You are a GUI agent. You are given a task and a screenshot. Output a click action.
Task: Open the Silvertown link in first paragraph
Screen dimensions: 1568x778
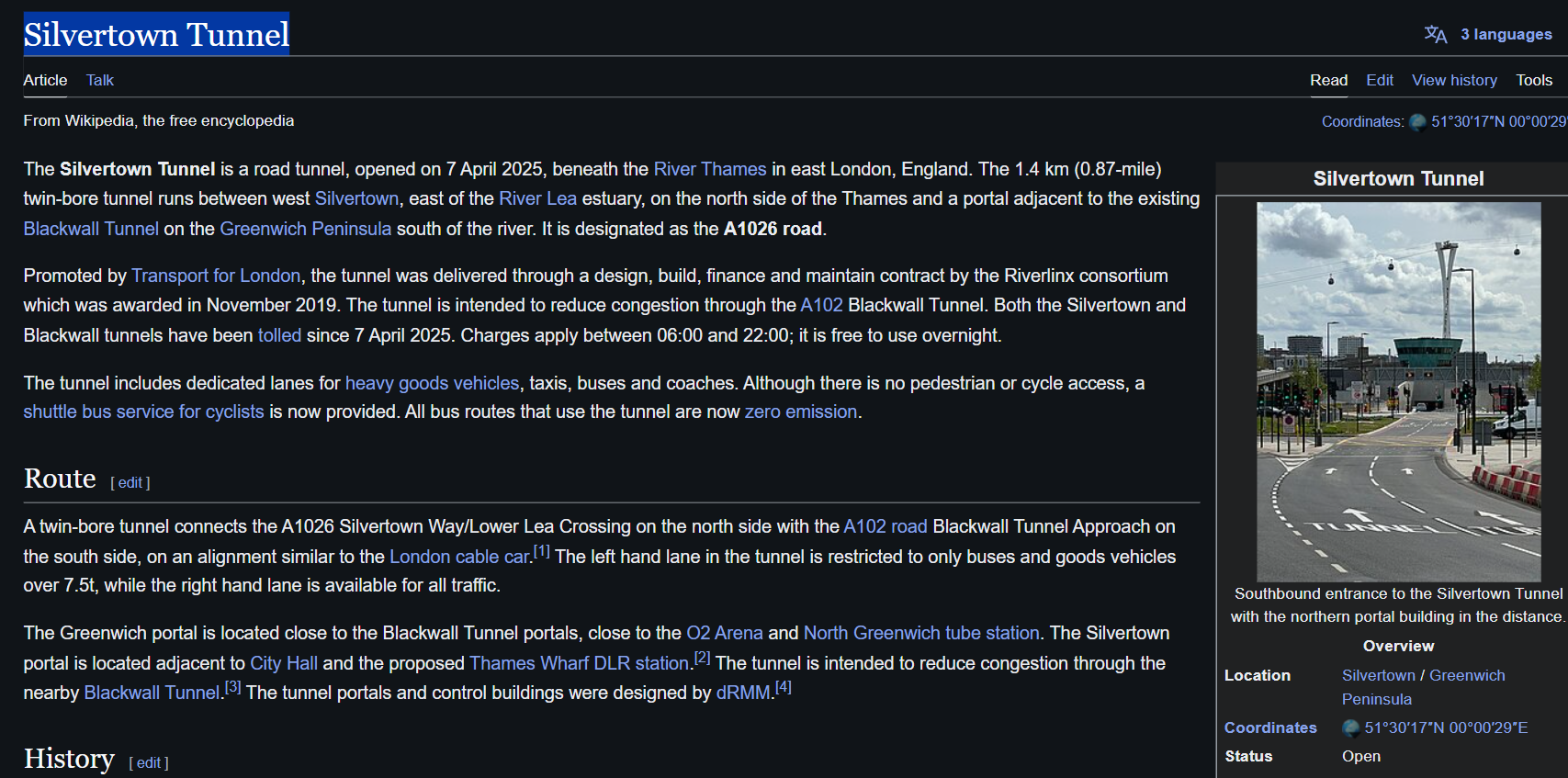tap(356, 198)
